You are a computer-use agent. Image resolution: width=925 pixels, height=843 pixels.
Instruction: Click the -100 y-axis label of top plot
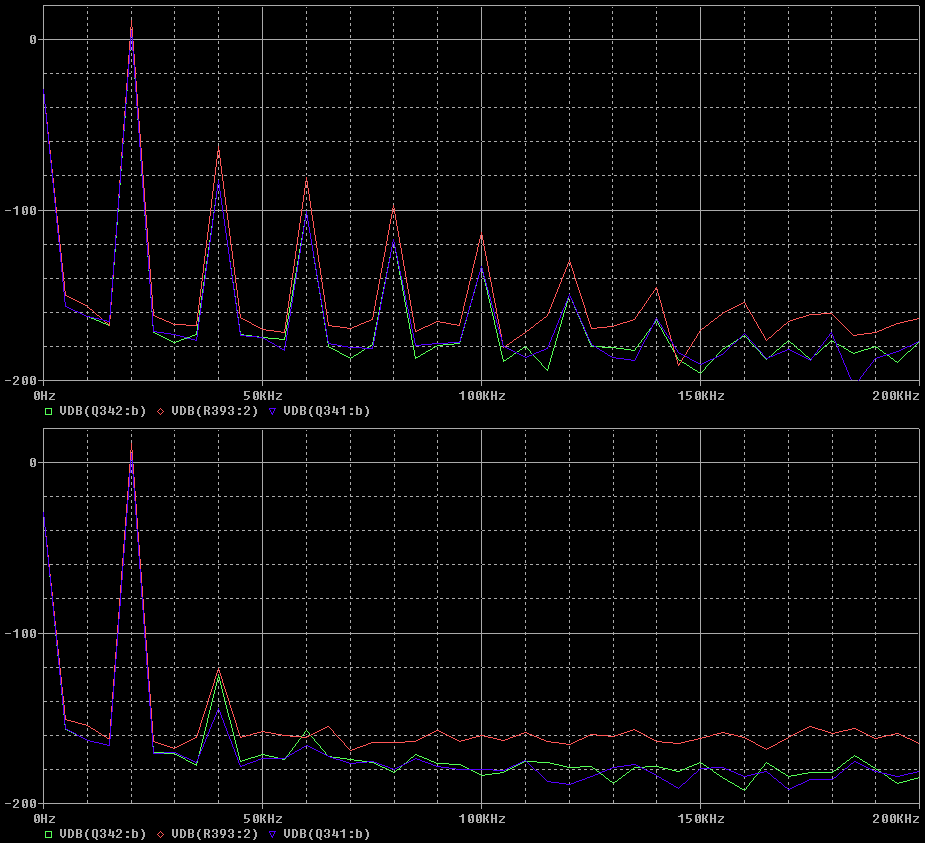[21, 211]
